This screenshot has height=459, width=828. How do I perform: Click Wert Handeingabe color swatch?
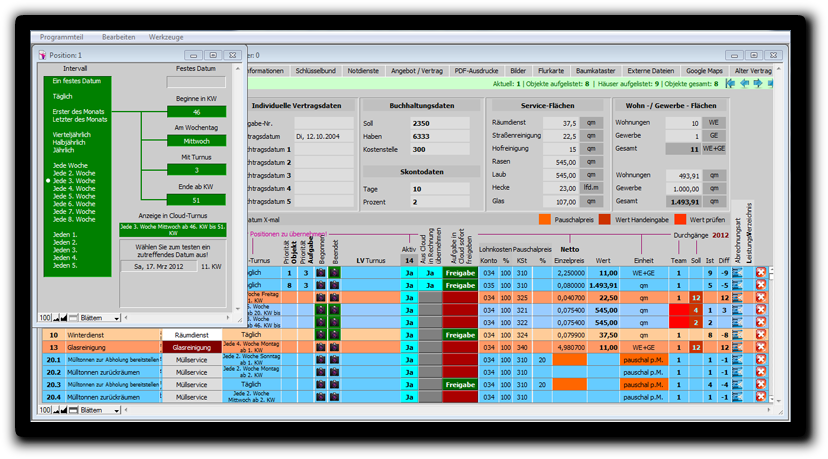605,219
